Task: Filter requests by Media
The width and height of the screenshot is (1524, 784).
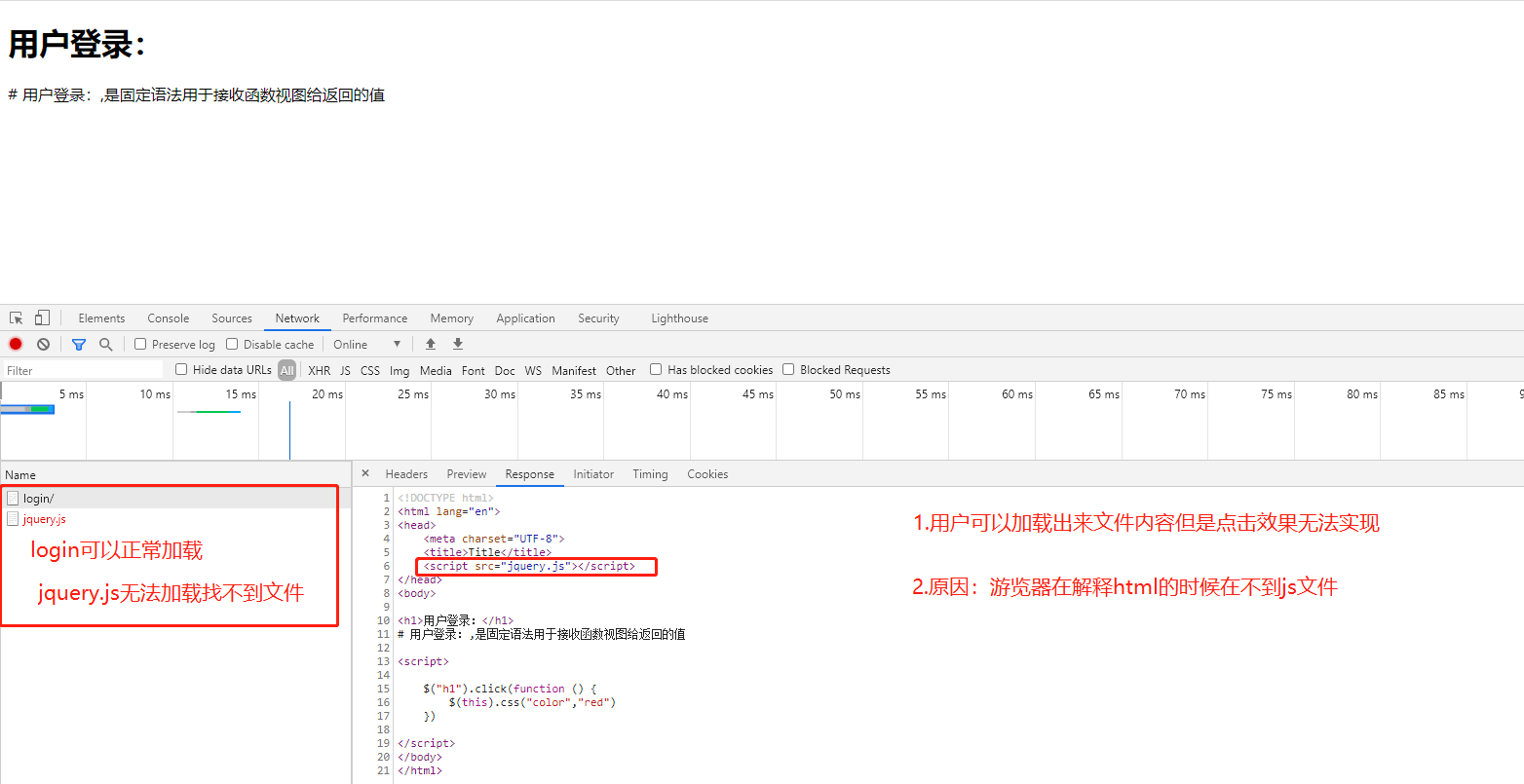Action: click(x=436, y=370)
